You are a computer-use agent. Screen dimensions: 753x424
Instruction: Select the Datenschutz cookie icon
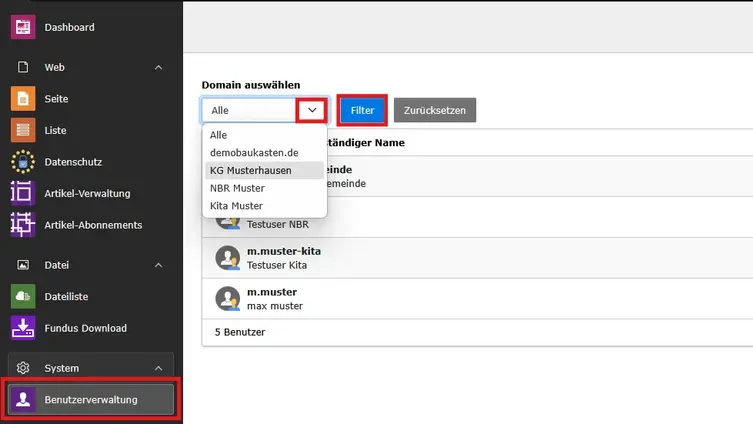pyautogui.click(x=22, y=162)
